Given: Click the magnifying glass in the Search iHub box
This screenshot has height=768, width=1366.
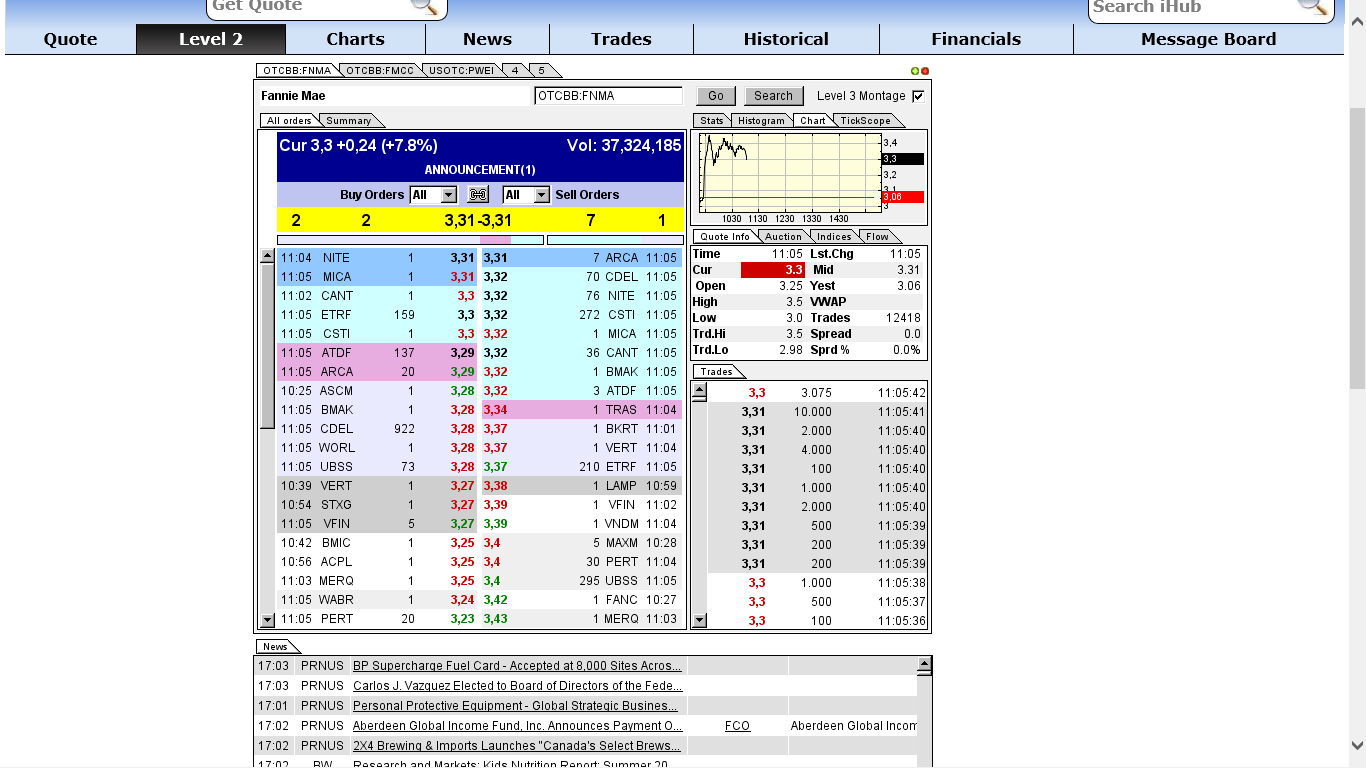Looking at the screenshot, I should pos(1313,7).
